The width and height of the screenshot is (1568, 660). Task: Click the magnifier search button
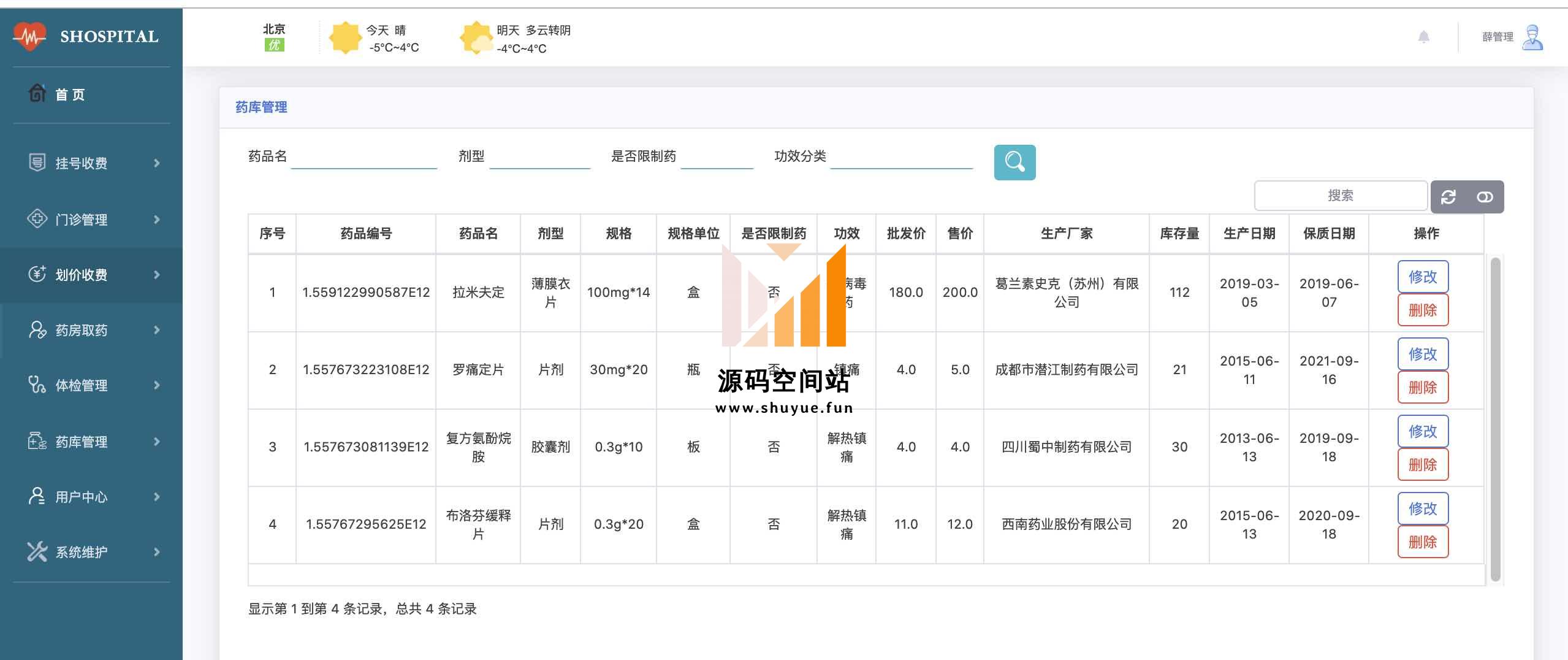[x=1014, y=163]
